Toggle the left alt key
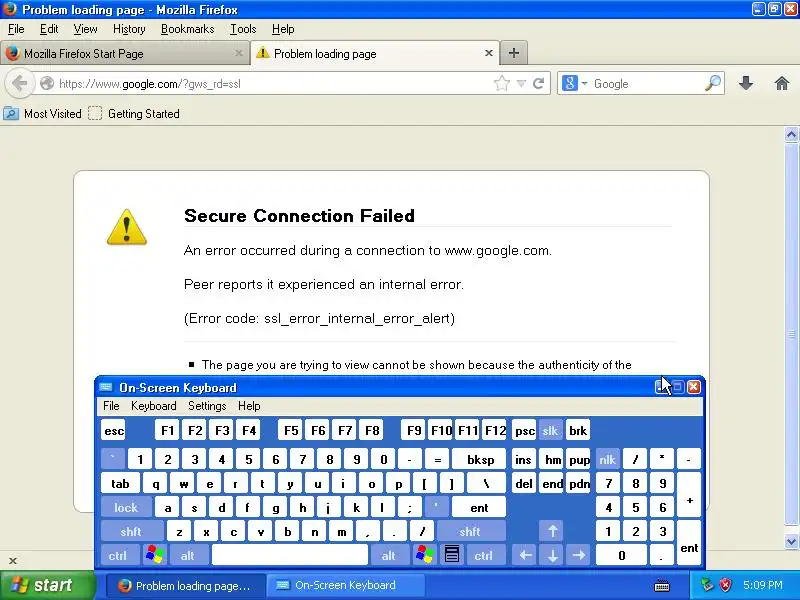Image resolution: width=800 pixels, height=600 pixels. (x=188, y=555)
